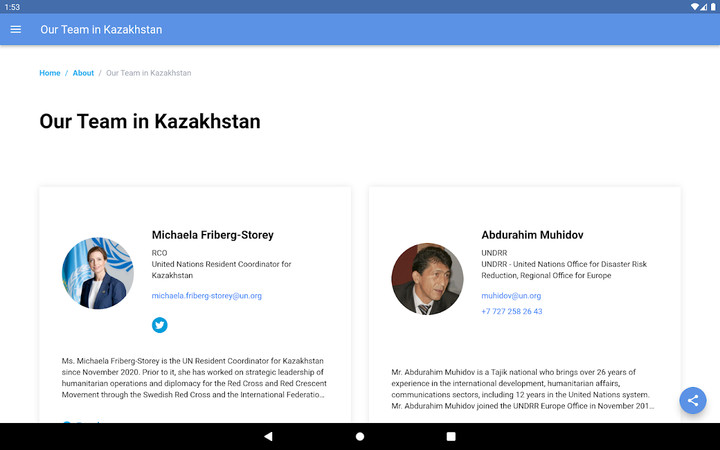The width and height of the screenshot is (720, 450).
Task: Tap the status bar clock 1:53
Action: 12,7
